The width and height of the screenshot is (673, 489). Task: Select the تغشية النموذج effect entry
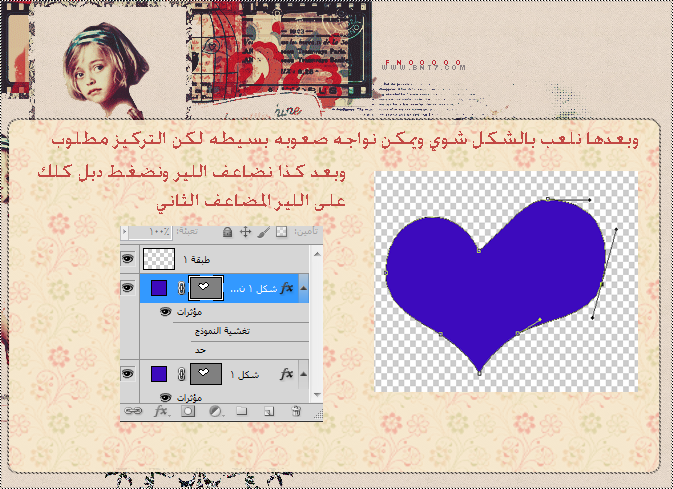(x=222, y=331)
